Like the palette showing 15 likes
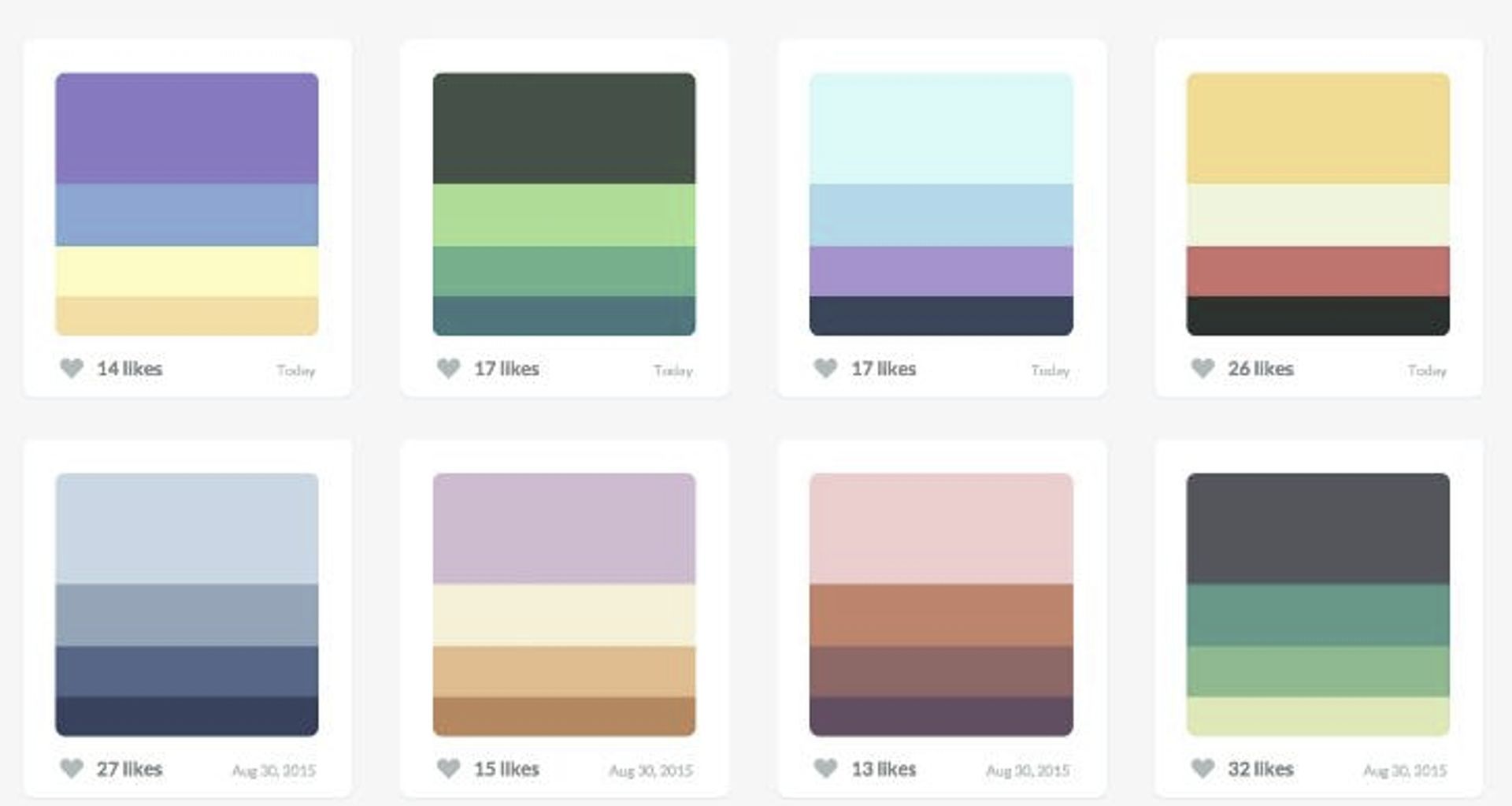The image size is (1512, 806). (x=448, y=768)
